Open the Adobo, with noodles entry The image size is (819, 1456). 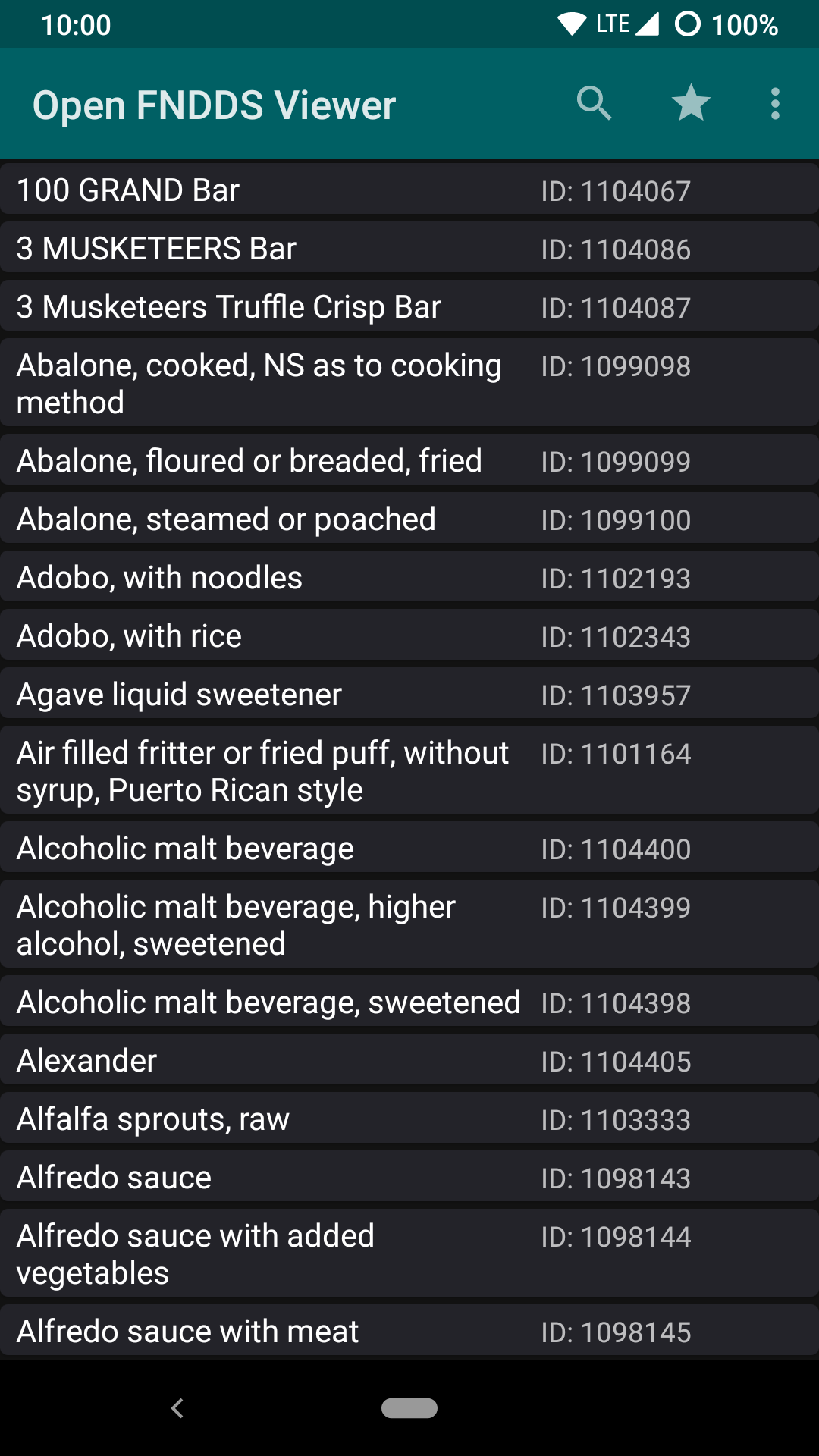pyautogui.click(x=409, y=578)
